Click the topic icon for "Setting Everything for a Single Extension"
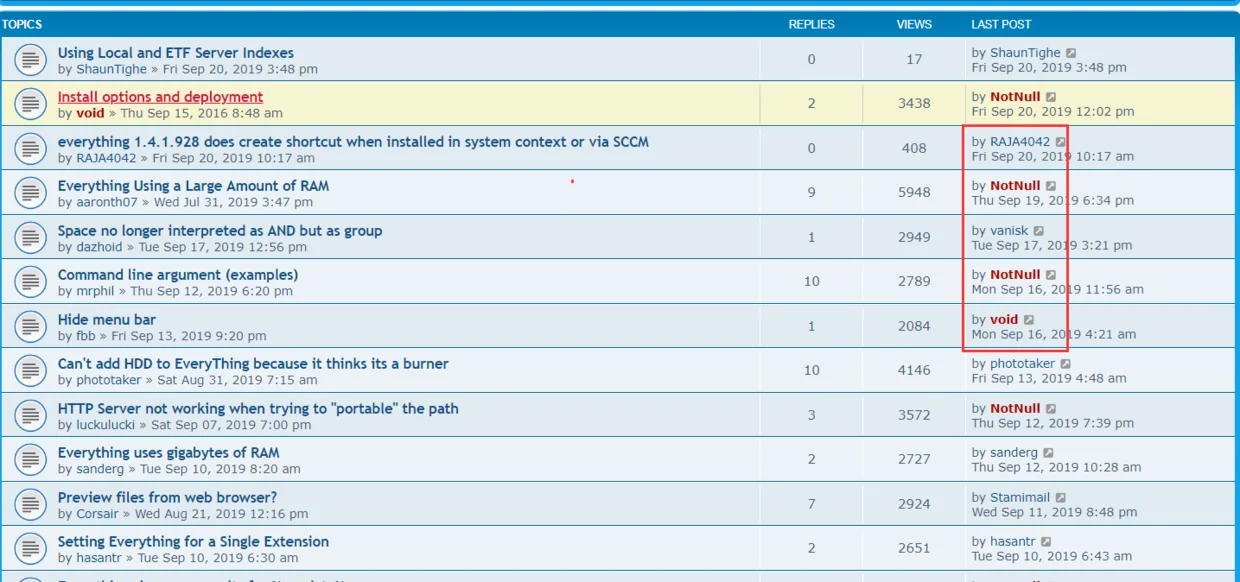The width and height of the screenshot is (1240, 582). click(31, 549)
